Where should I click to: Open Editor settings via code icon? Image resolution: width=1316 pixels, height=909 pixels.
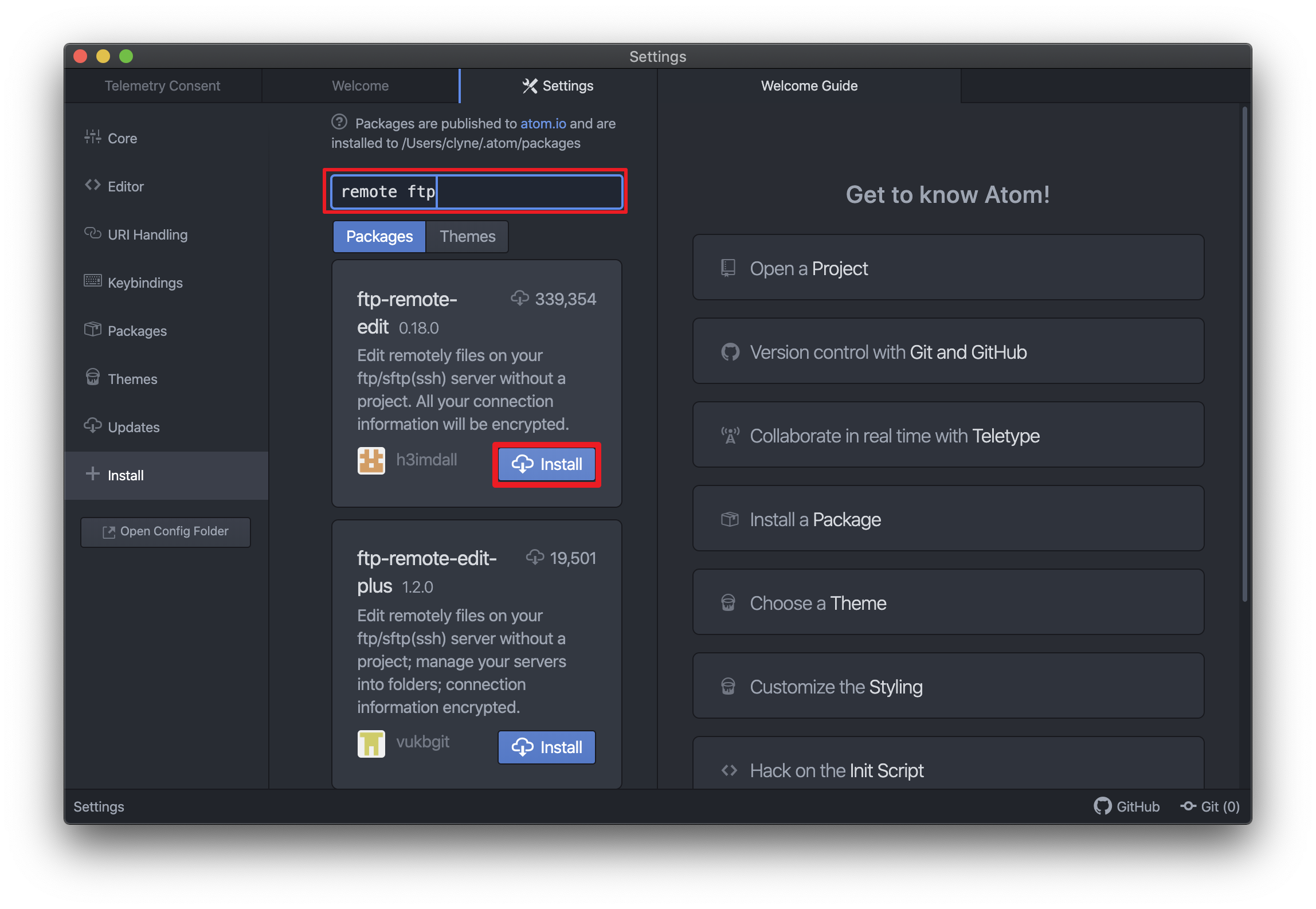pos(92,185)
